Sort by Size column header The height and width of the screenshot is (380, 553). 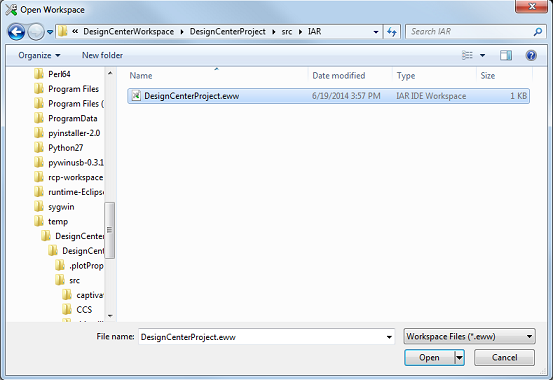pos(504,76)
